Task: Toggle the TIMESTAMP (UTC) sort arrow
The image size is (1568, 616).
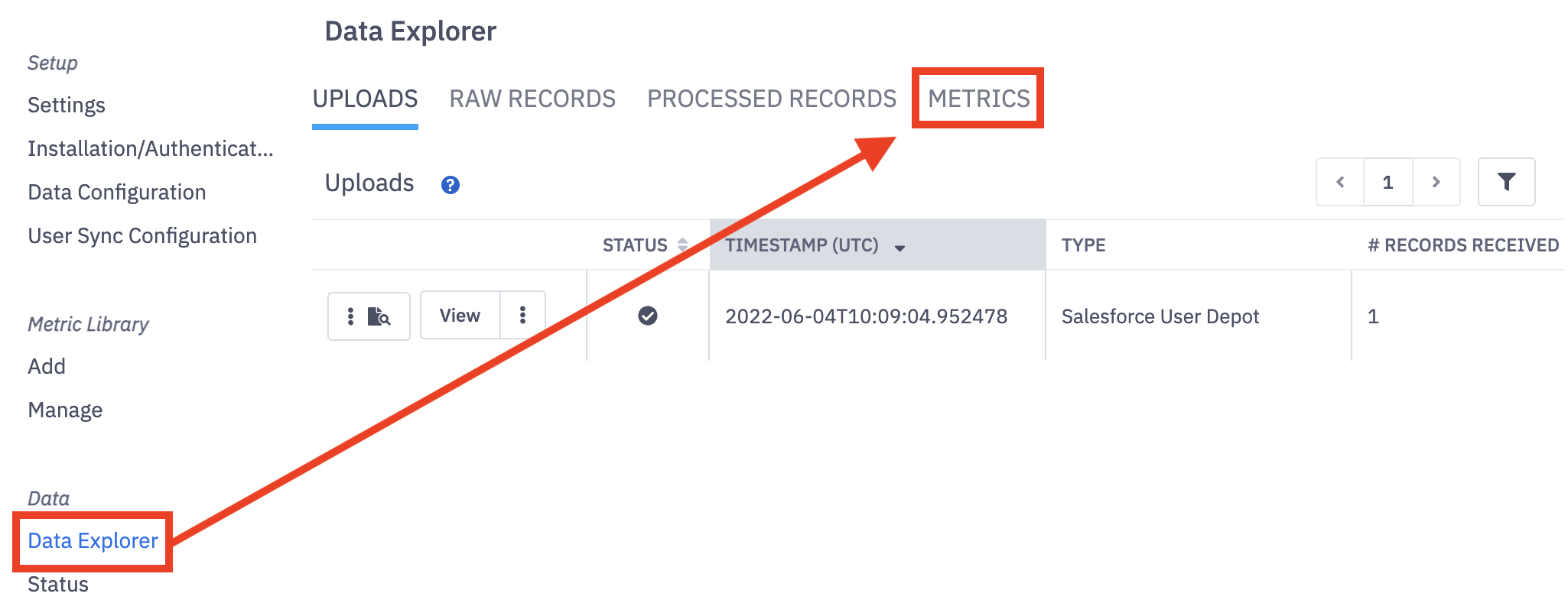Action: pyautogui.click(x=899, y=247)
